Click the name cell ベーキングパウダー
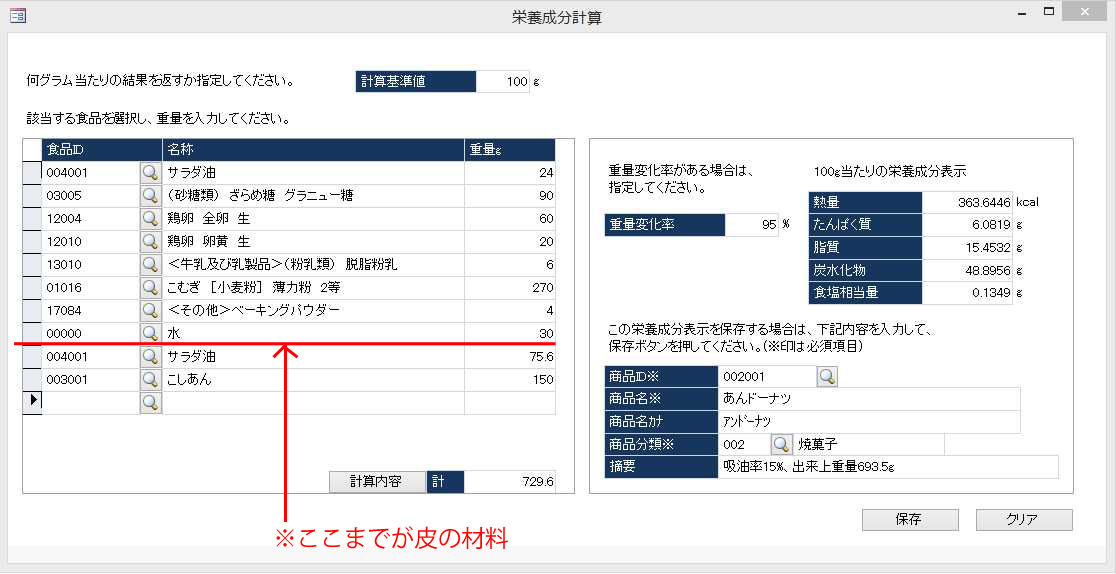 pyautogui.click(x=313, y=311)
